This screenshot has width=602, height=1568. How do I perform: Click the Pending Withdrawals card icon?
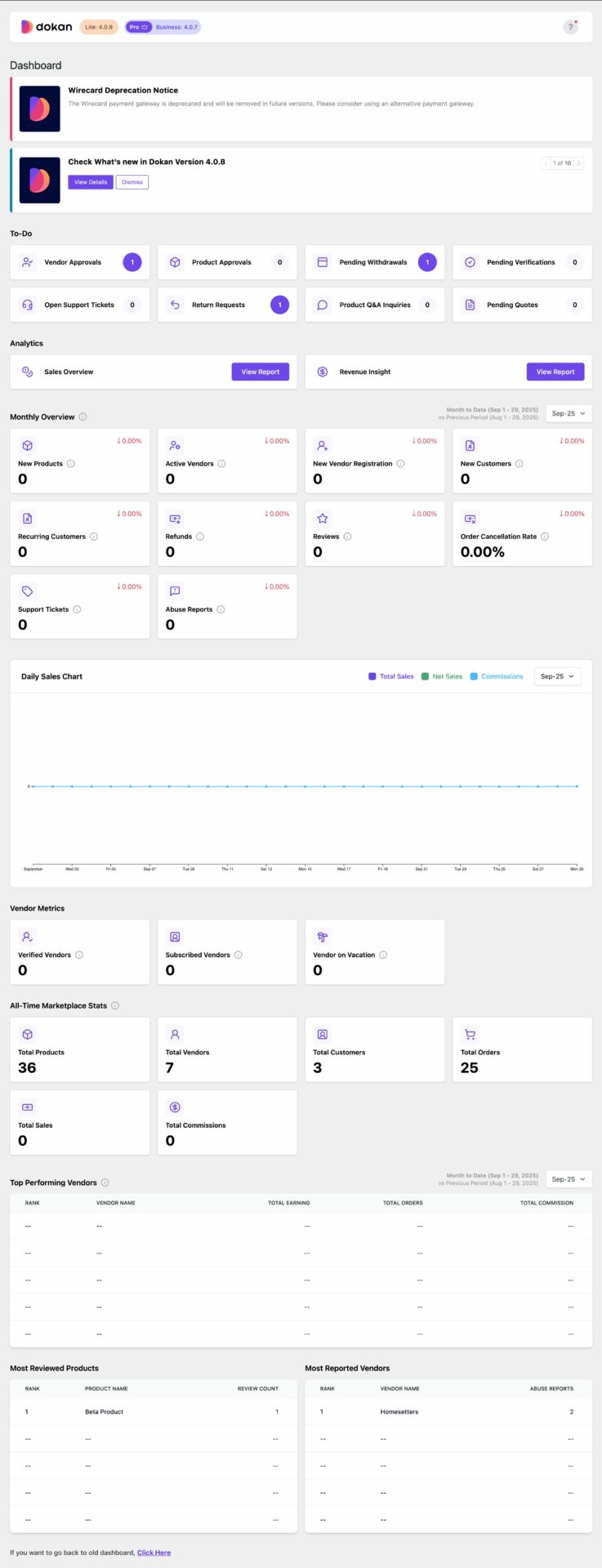tap(323, 262)
